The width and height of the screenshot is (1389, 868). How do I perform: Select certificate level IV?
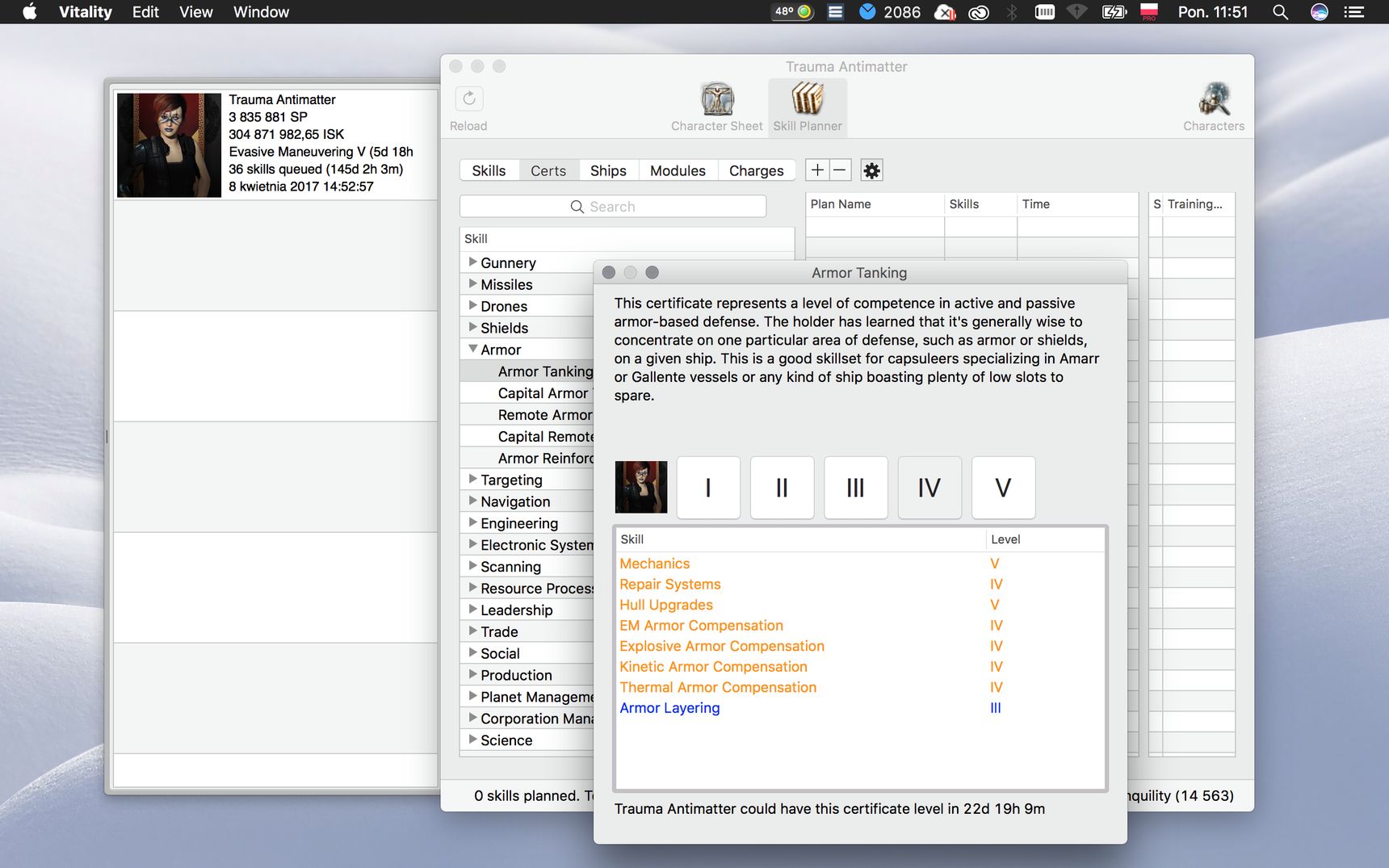tap(929, 488)
